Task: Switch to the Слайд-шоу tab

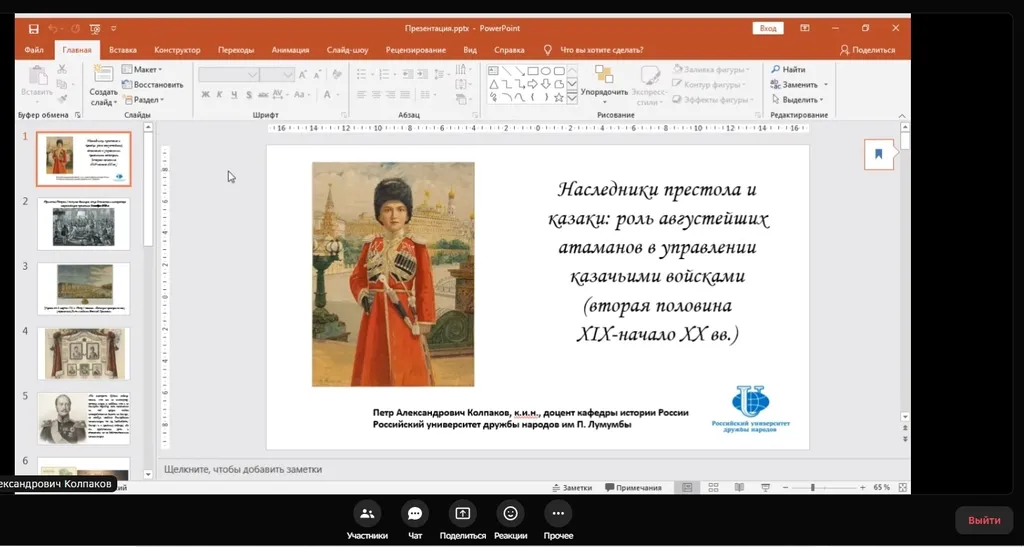Action: tap(347, 50)
